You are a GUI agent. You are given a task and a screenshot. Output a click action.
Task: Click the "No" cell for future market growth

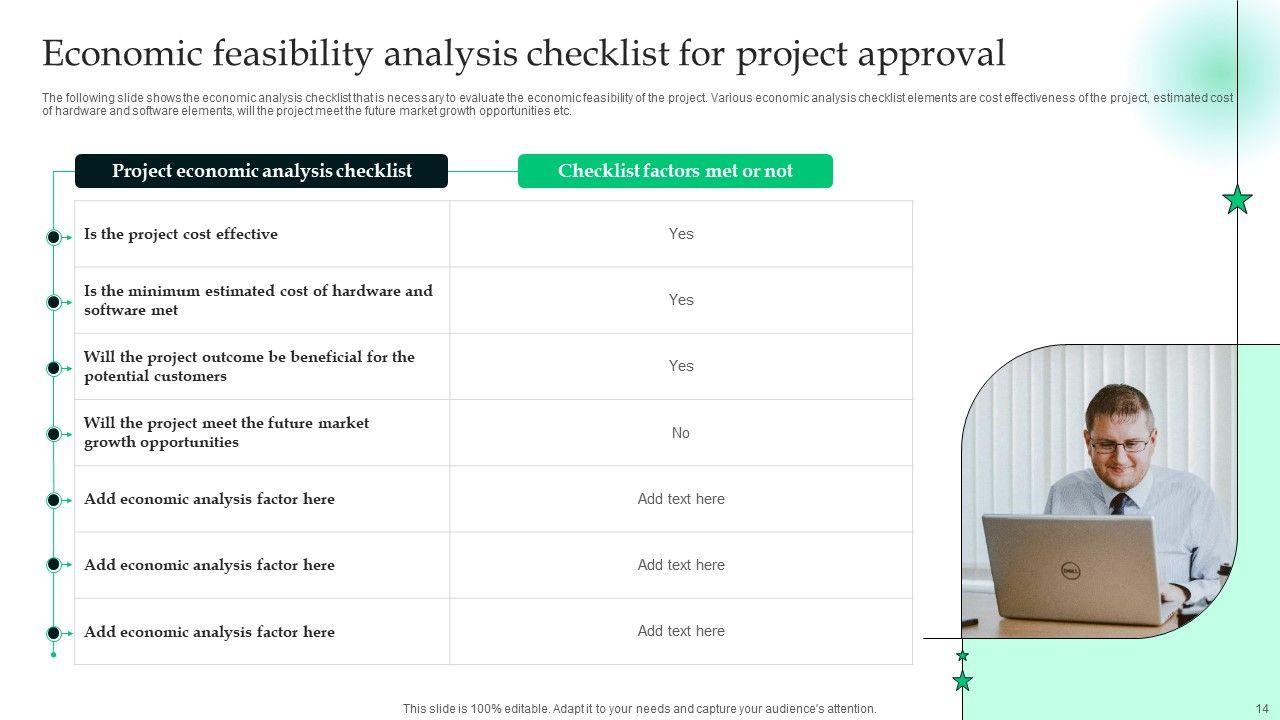click(681, 433)
